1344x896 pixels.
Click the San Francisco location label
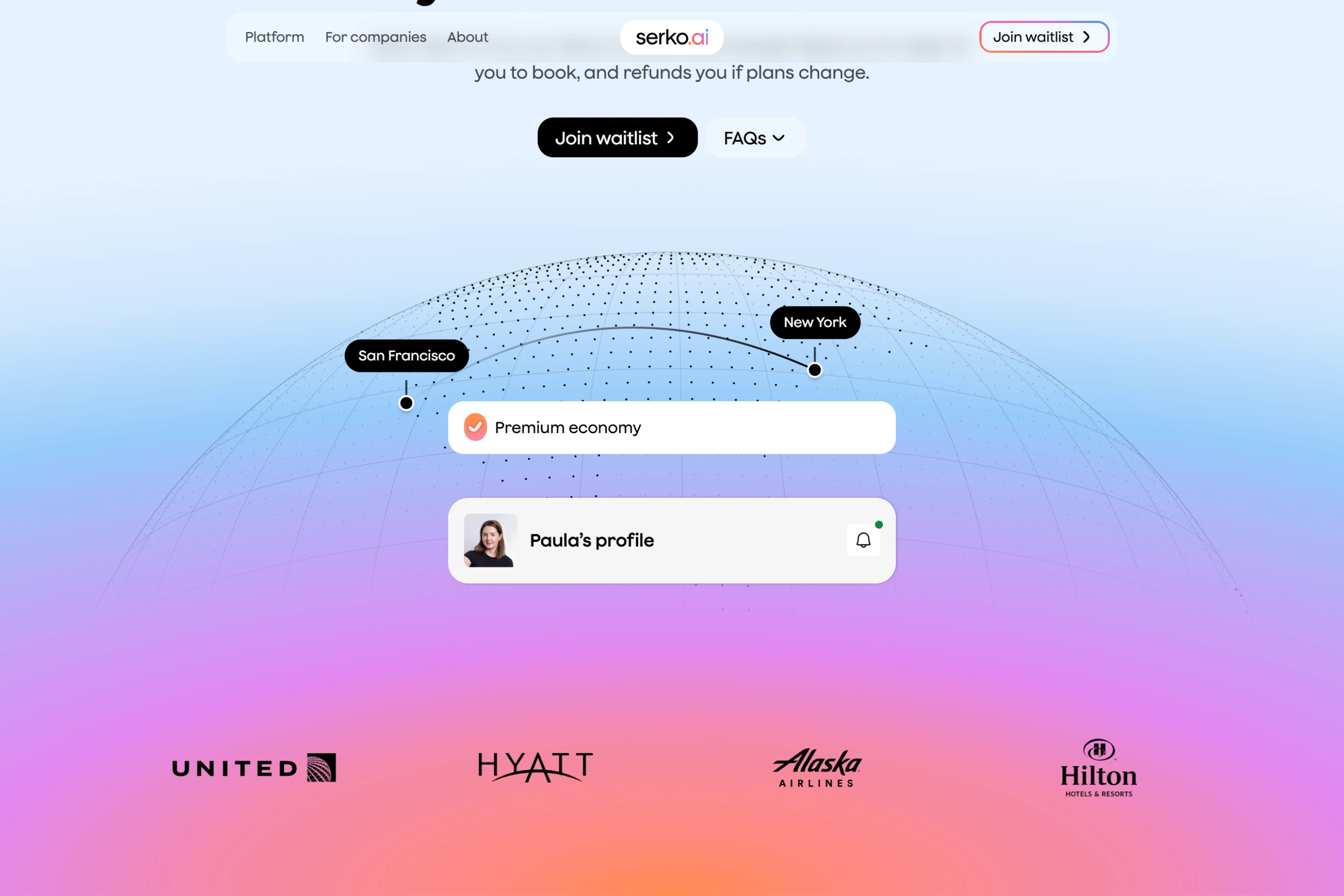pos(406,355)
